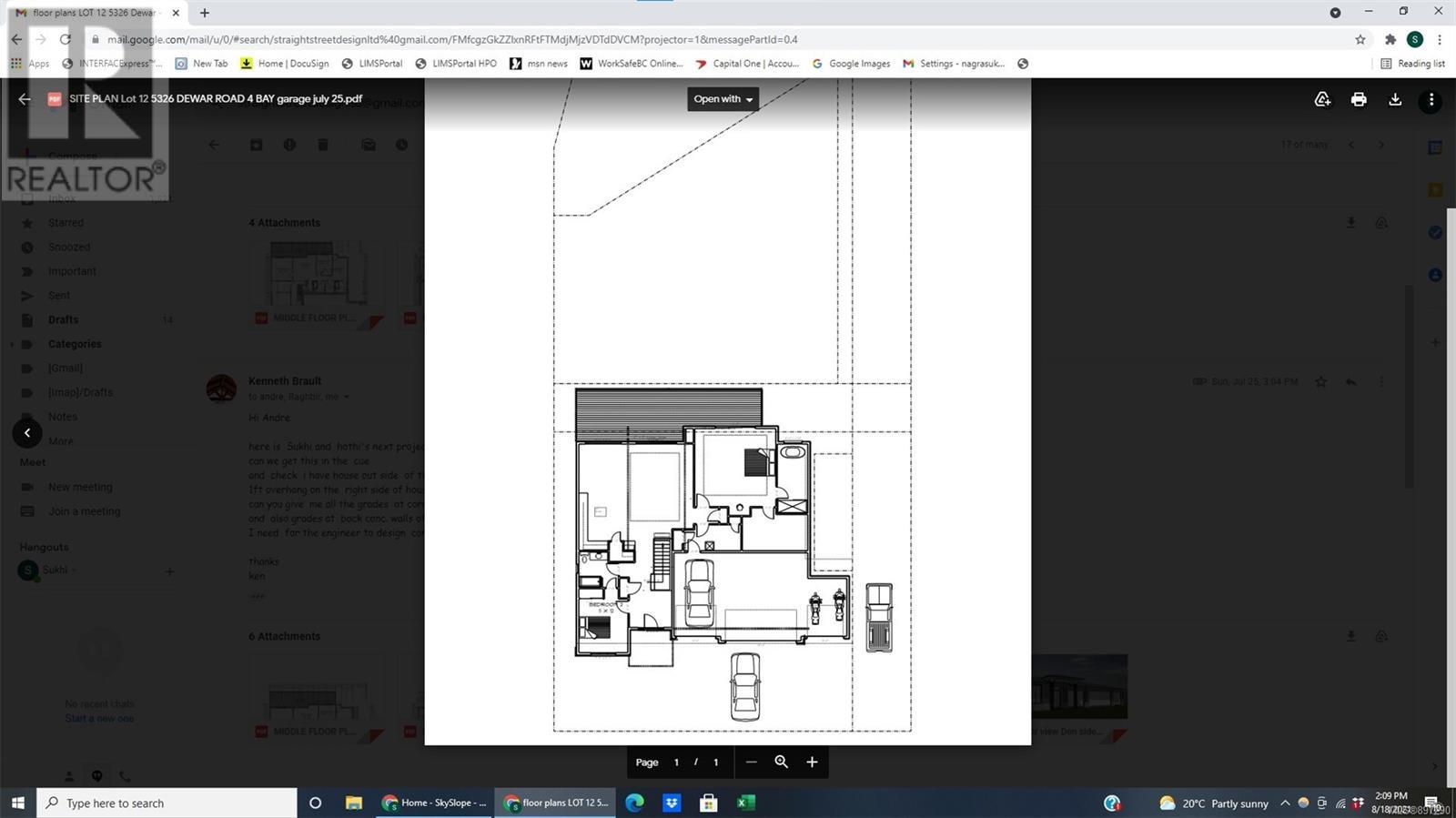Click Start a new one chat link
The height and width of the screenshot is (818, 1456).
(99, 719)
